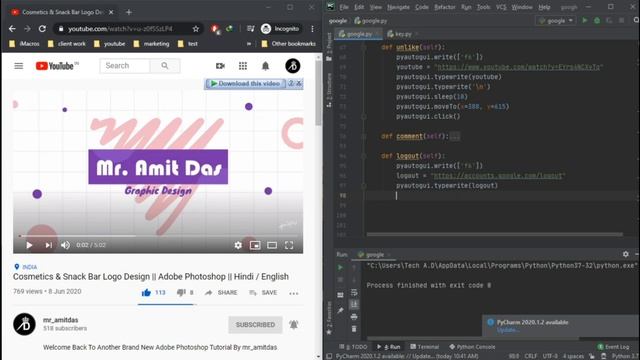
Task: Open PyCharm Search Everywhere magnifier
Action: tap(636, 20)
